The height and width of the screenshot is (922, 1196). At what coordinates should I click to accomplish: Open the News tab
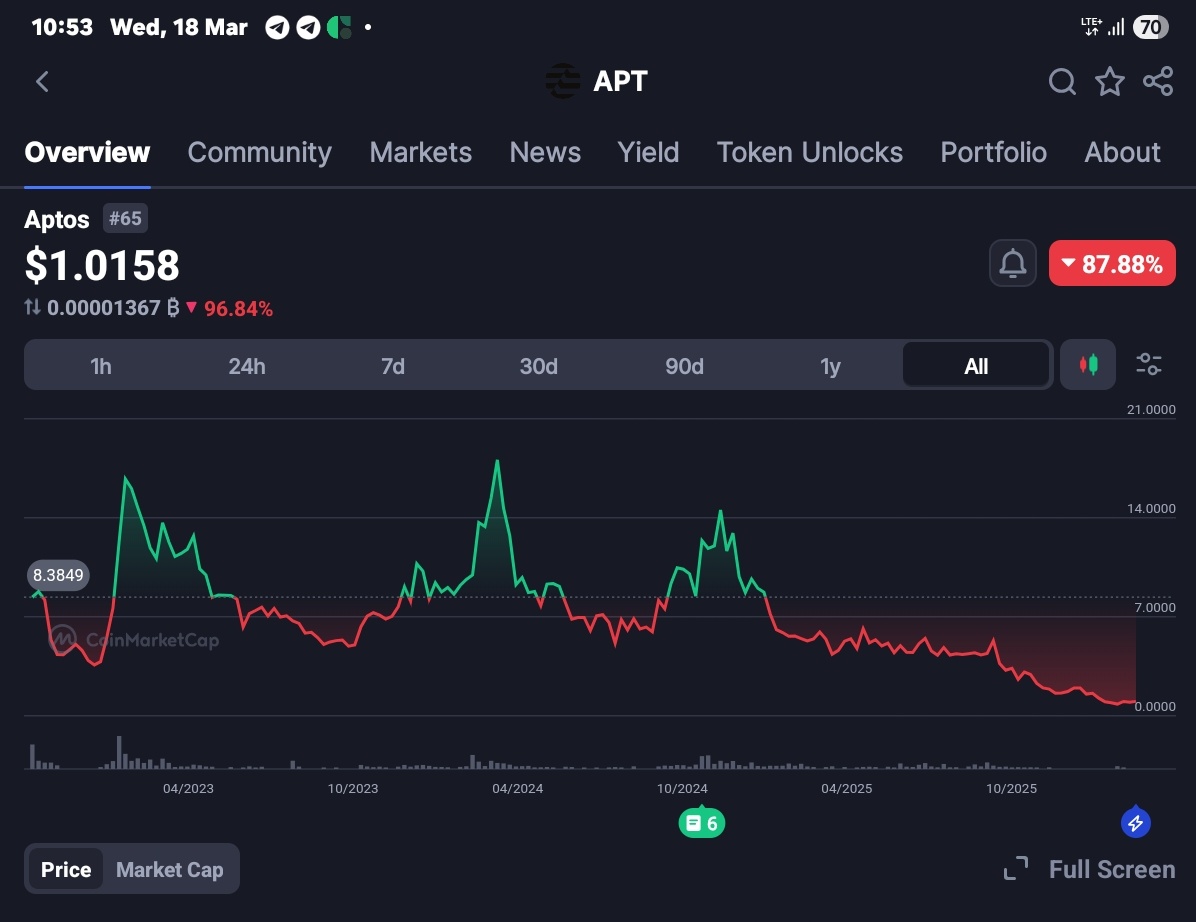[545, 153]
